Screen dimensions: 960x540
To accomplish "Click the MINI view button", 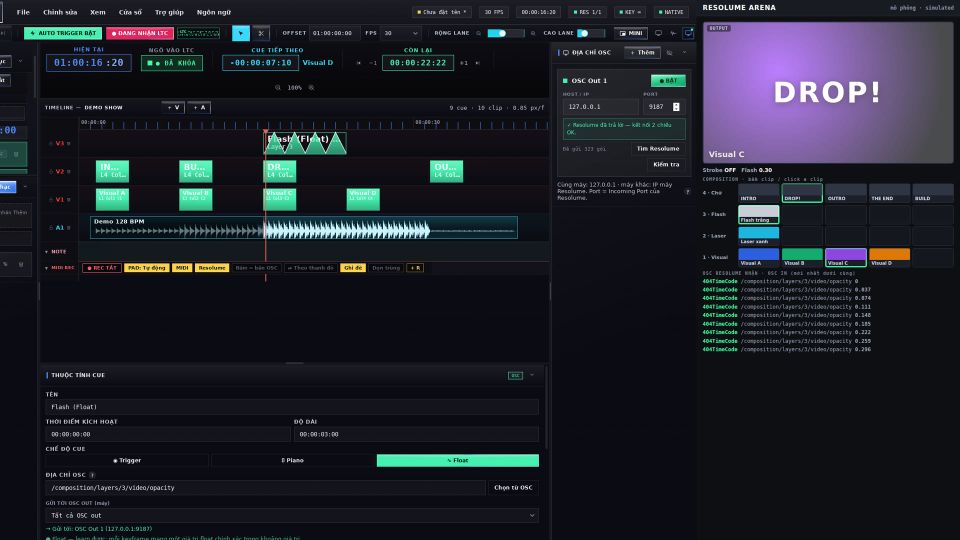I will pyautogui.click(x=631, y=33).
